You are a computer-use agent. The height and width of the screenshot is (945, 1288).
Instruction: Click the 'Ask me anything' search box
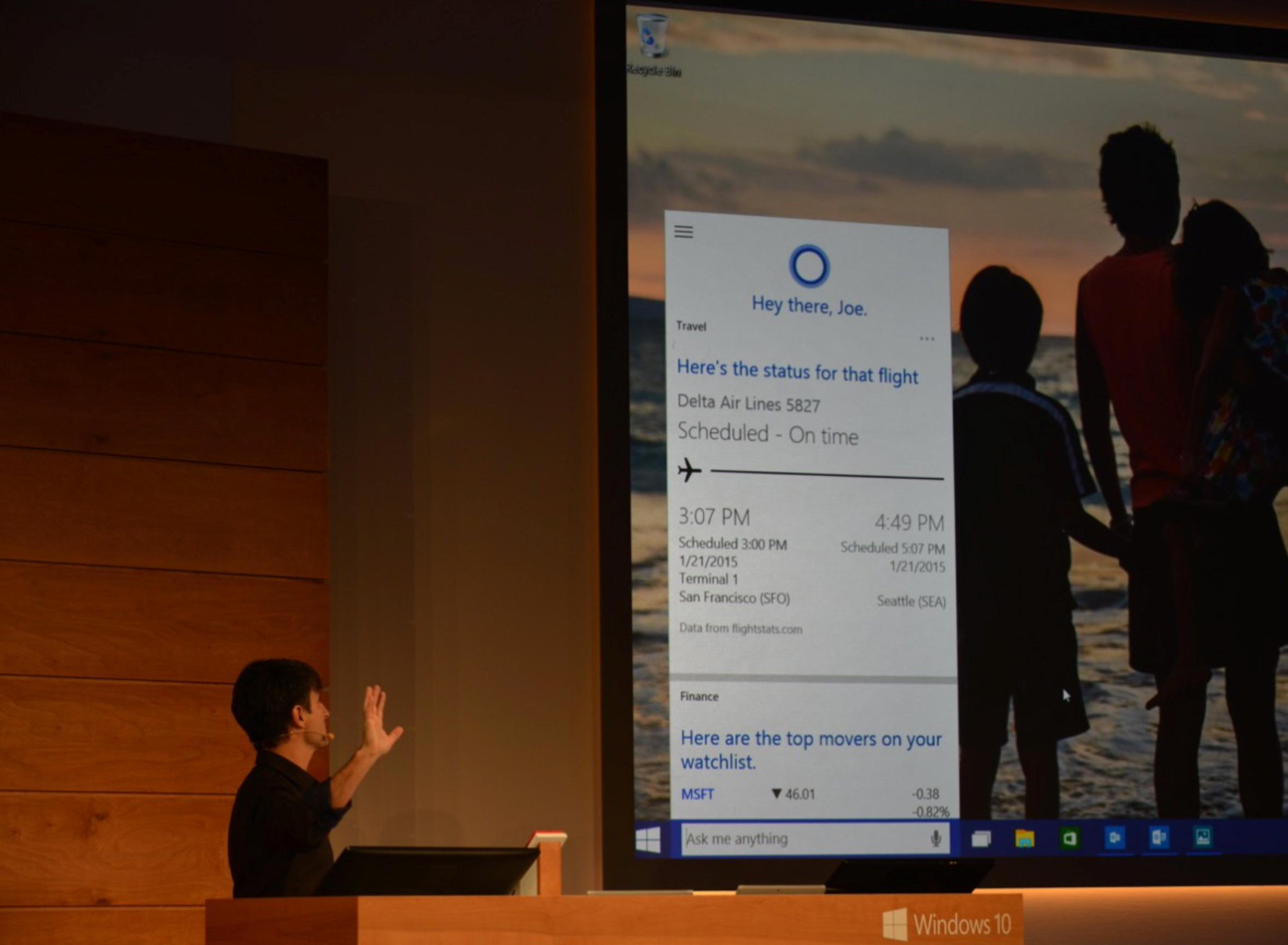(x=815, y=839)
